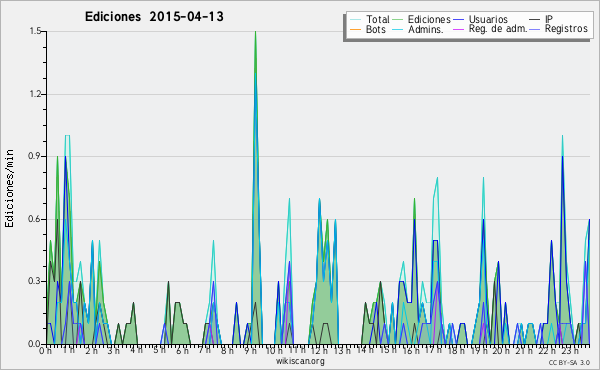This screenshot has height=370, width=600.
Task: Click the '19 h' x-axis label
Action: tap(478, 350)
